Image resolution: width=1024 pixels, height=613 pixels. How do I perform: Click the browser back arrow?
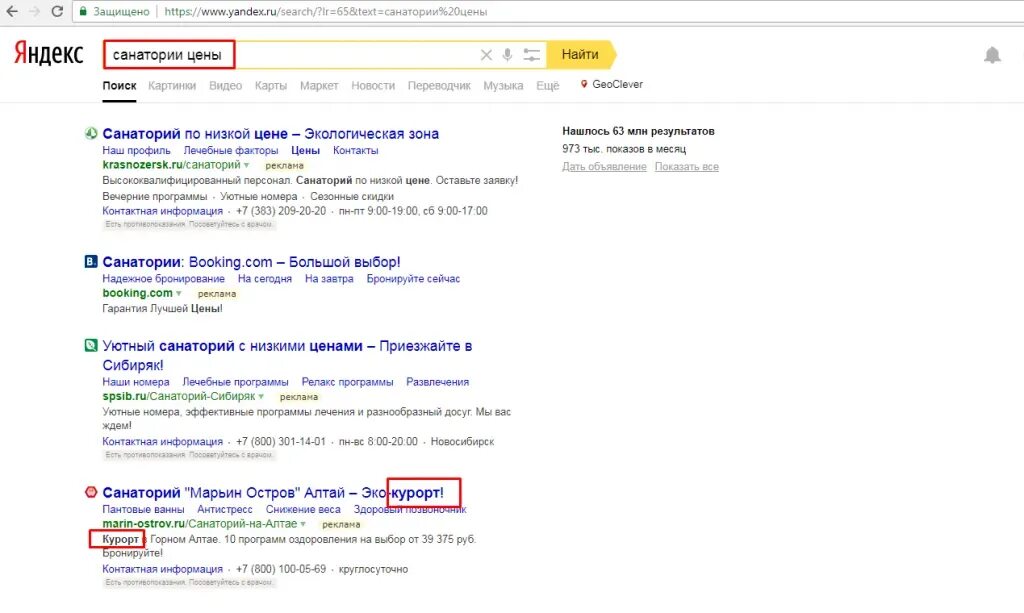pyautogui.click(x=12, y=11)
